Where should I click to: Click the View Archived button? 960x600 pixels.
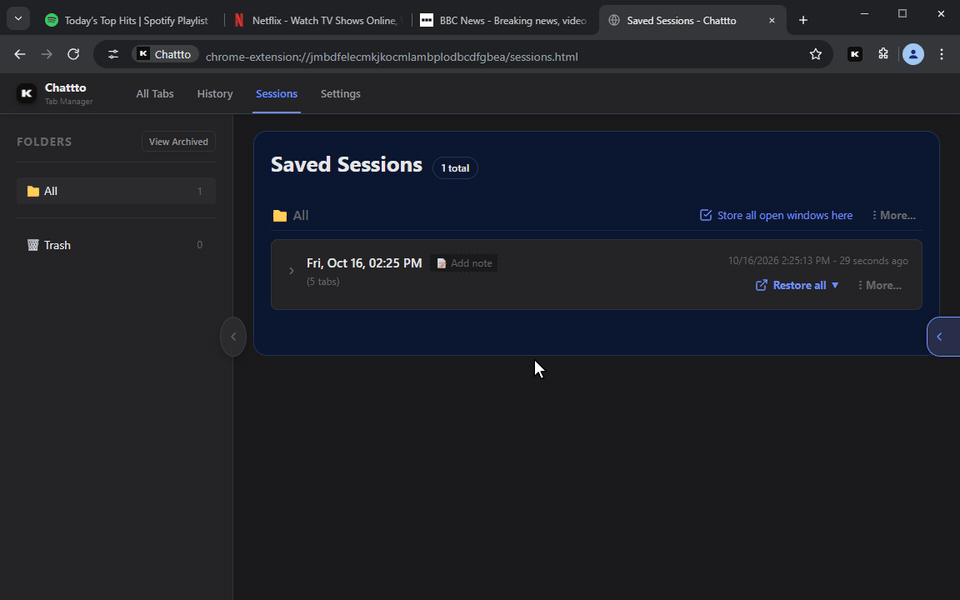[179, 141]
